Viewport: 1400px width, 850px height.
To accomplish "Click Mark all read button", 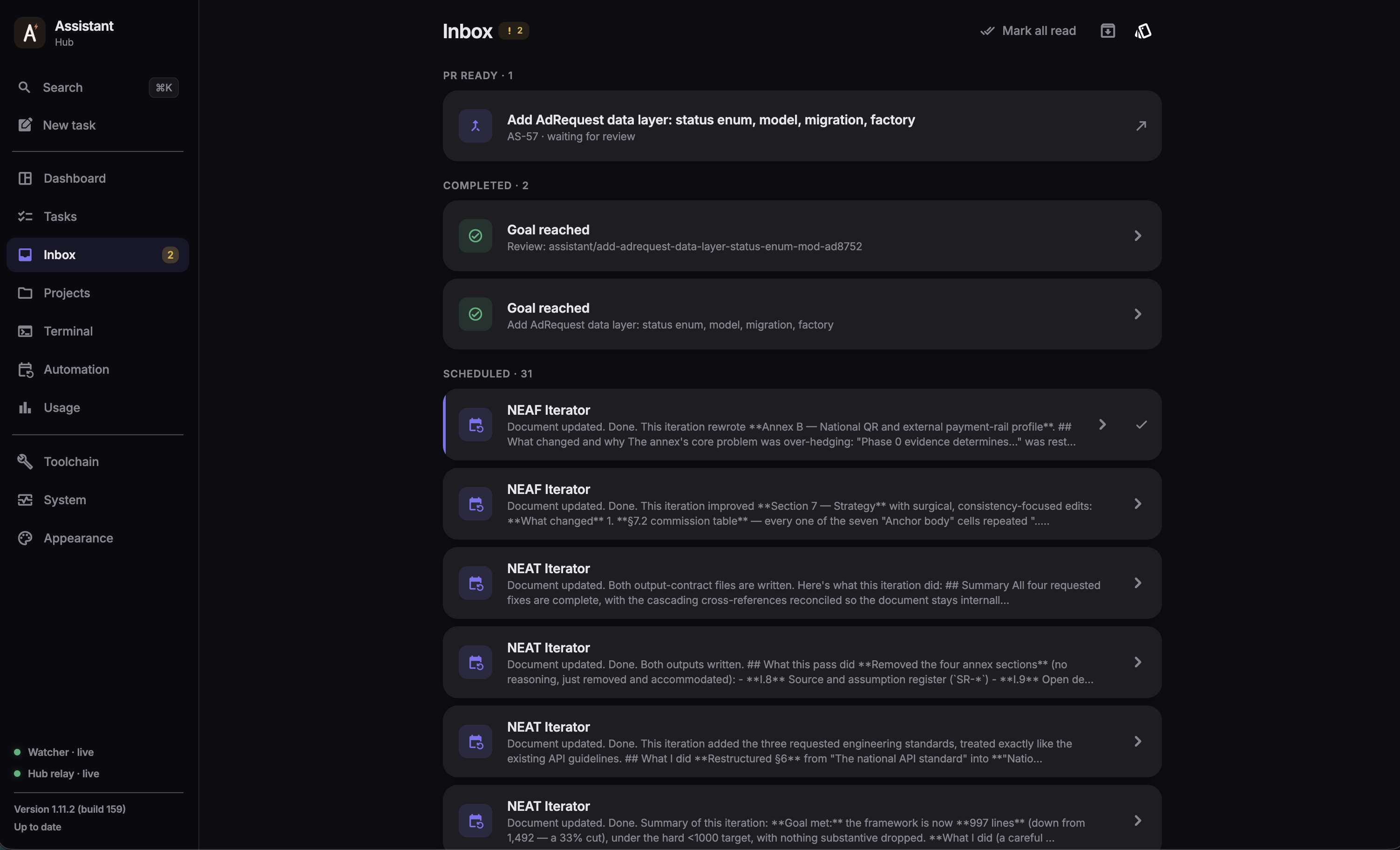I will (1028, 31).
